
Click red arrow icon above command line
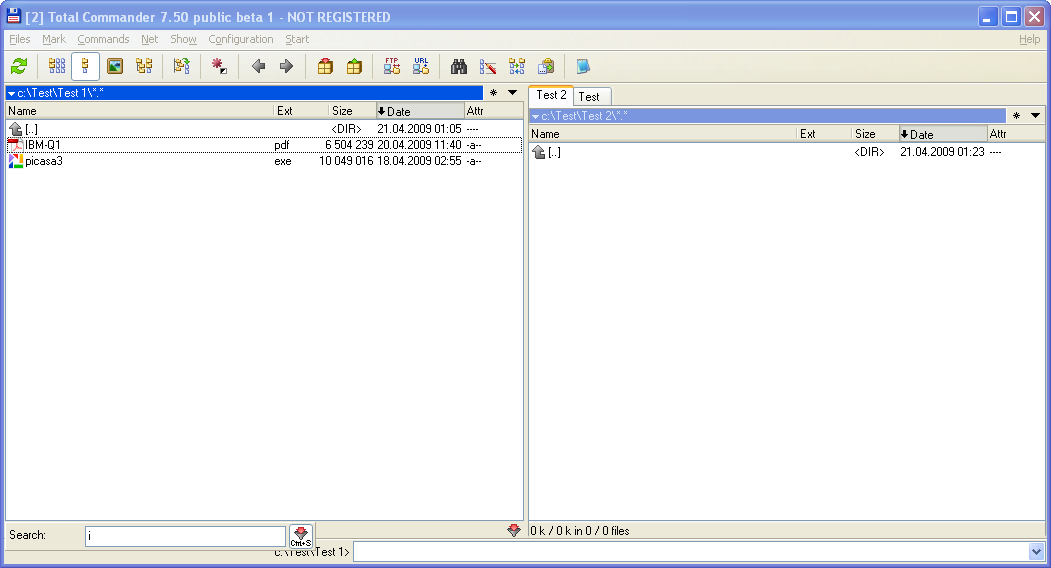point(514,530)
